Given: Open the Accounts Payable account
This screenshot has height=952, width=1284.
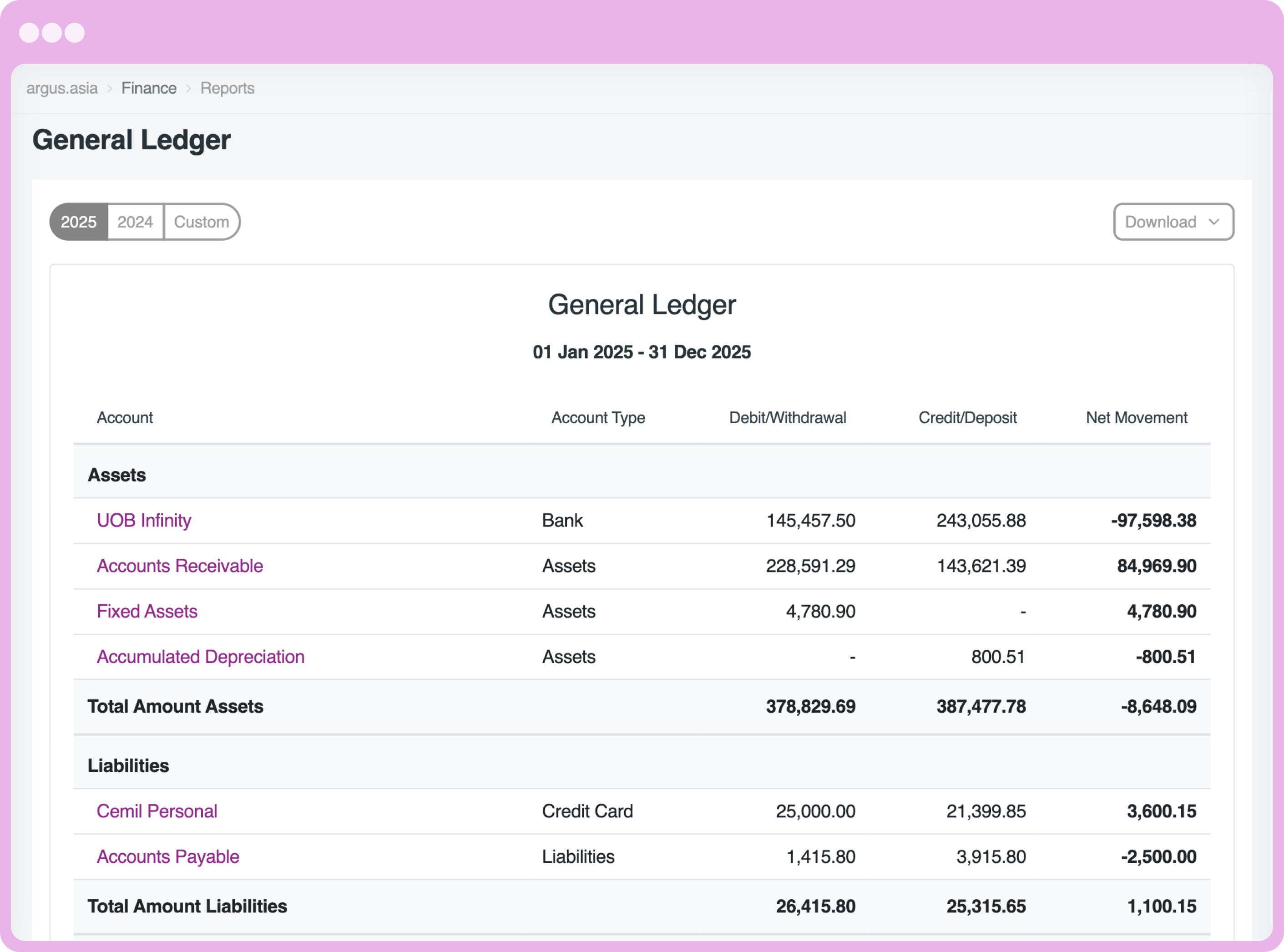Looking at the screenshot, I should pos(167,856).
